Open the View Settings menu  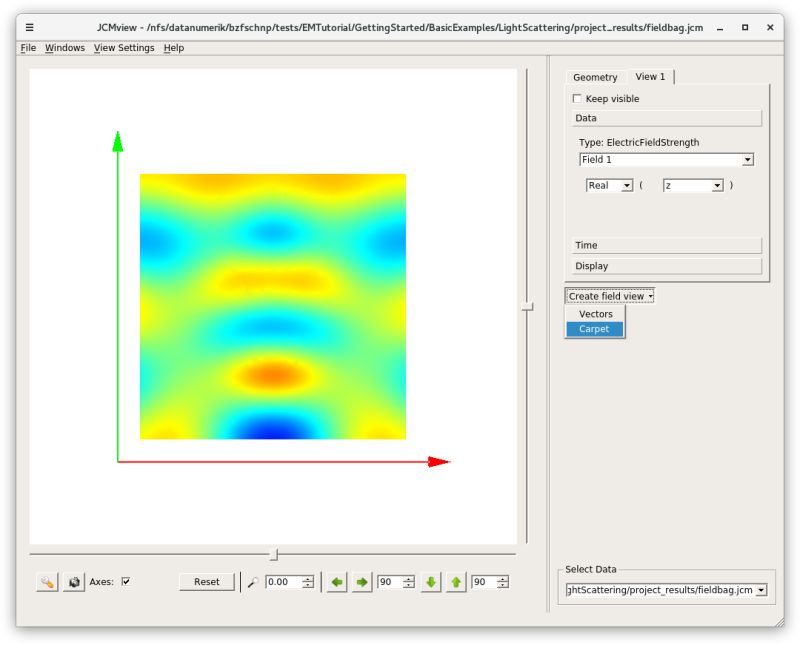(x=124, y=47)
